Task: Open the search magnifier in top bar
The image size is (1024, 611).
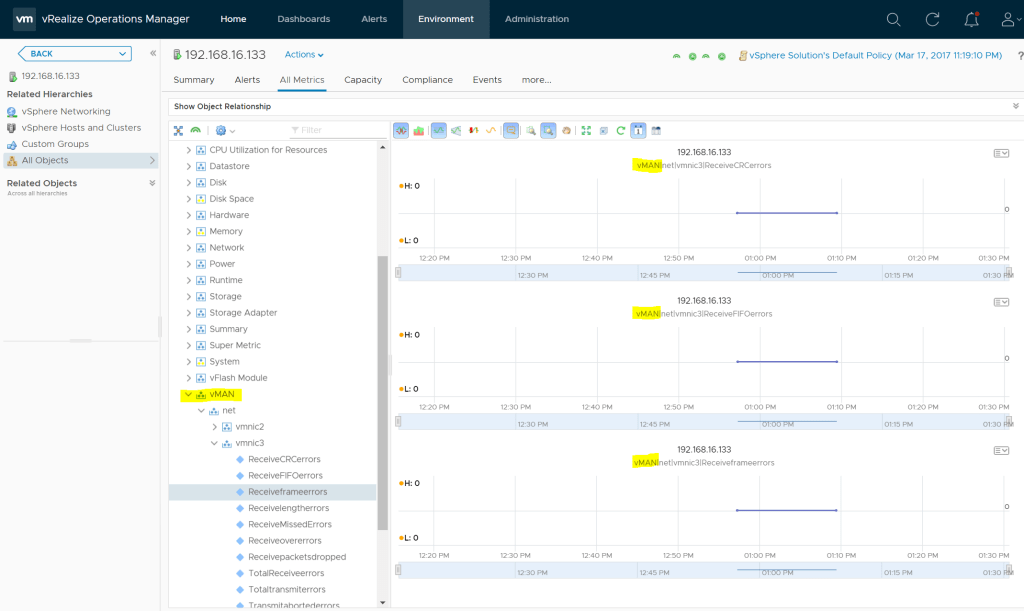Action: (x=893, y=20)
